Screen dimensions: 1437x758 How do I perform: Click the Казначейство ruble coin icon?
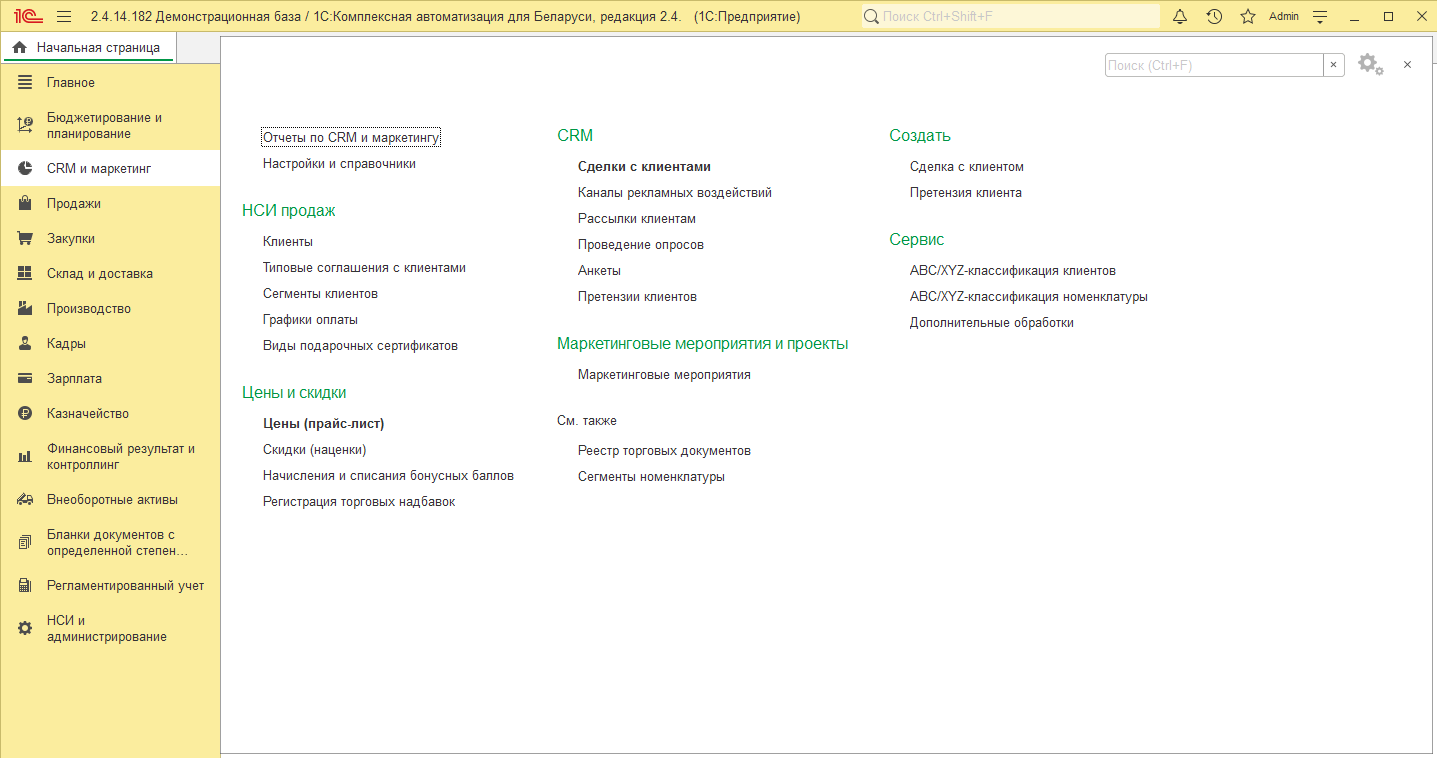pos(26,414)
